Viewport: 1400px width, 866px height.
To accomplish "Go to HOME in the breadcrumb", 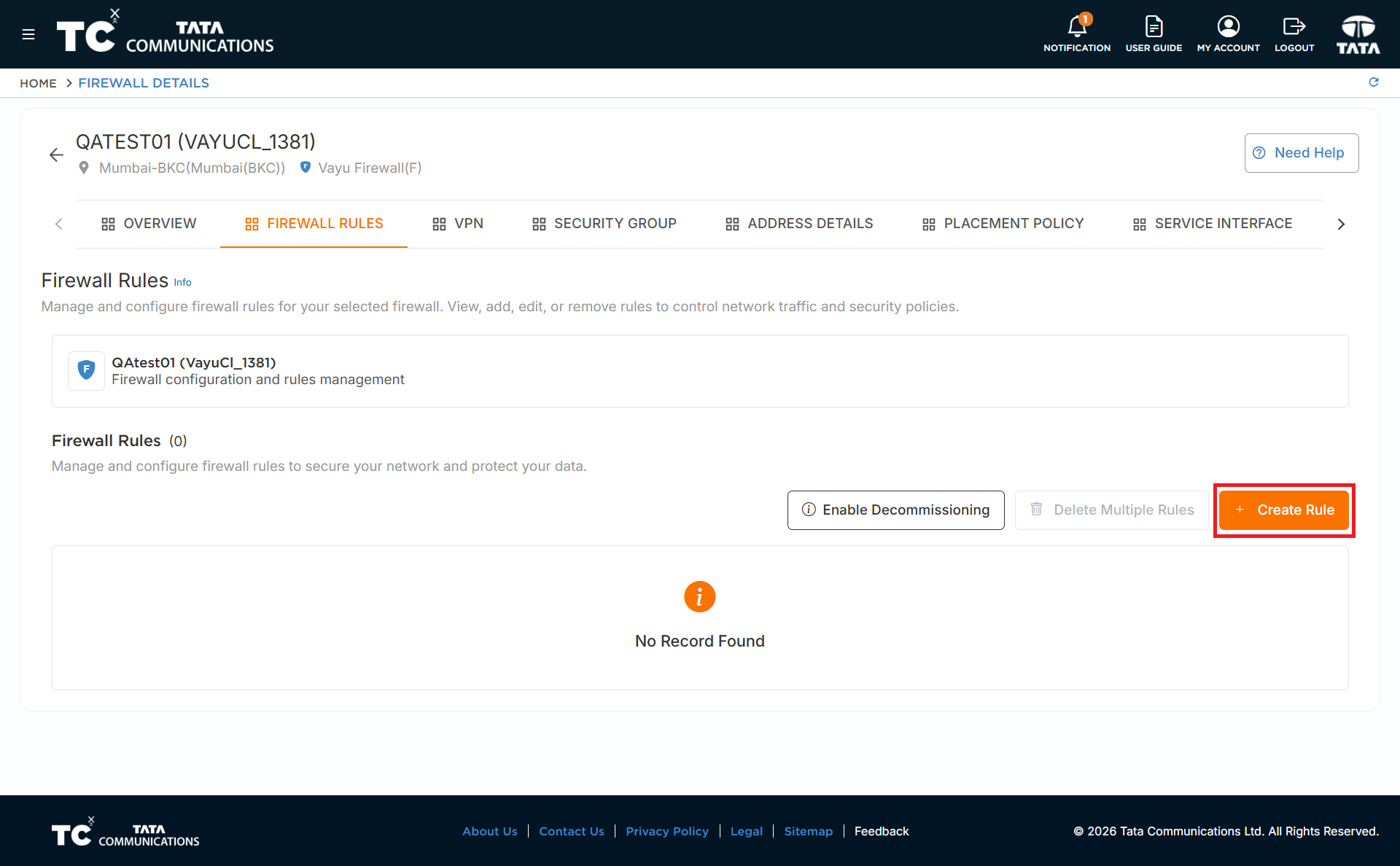I will click(x=38, y=83).
